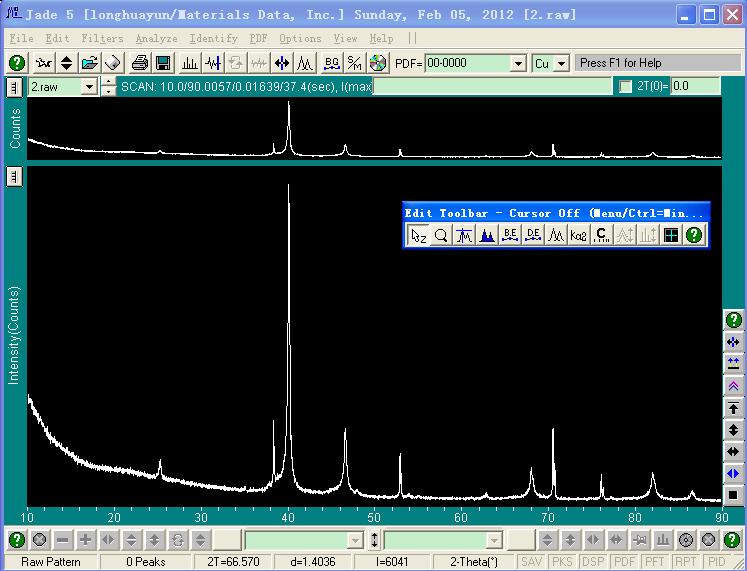The width and height of the screenshot is (747, 571).
Task: Select the cursor arrow tool in Edit Toolbar
Action: [x=418, y=235]
